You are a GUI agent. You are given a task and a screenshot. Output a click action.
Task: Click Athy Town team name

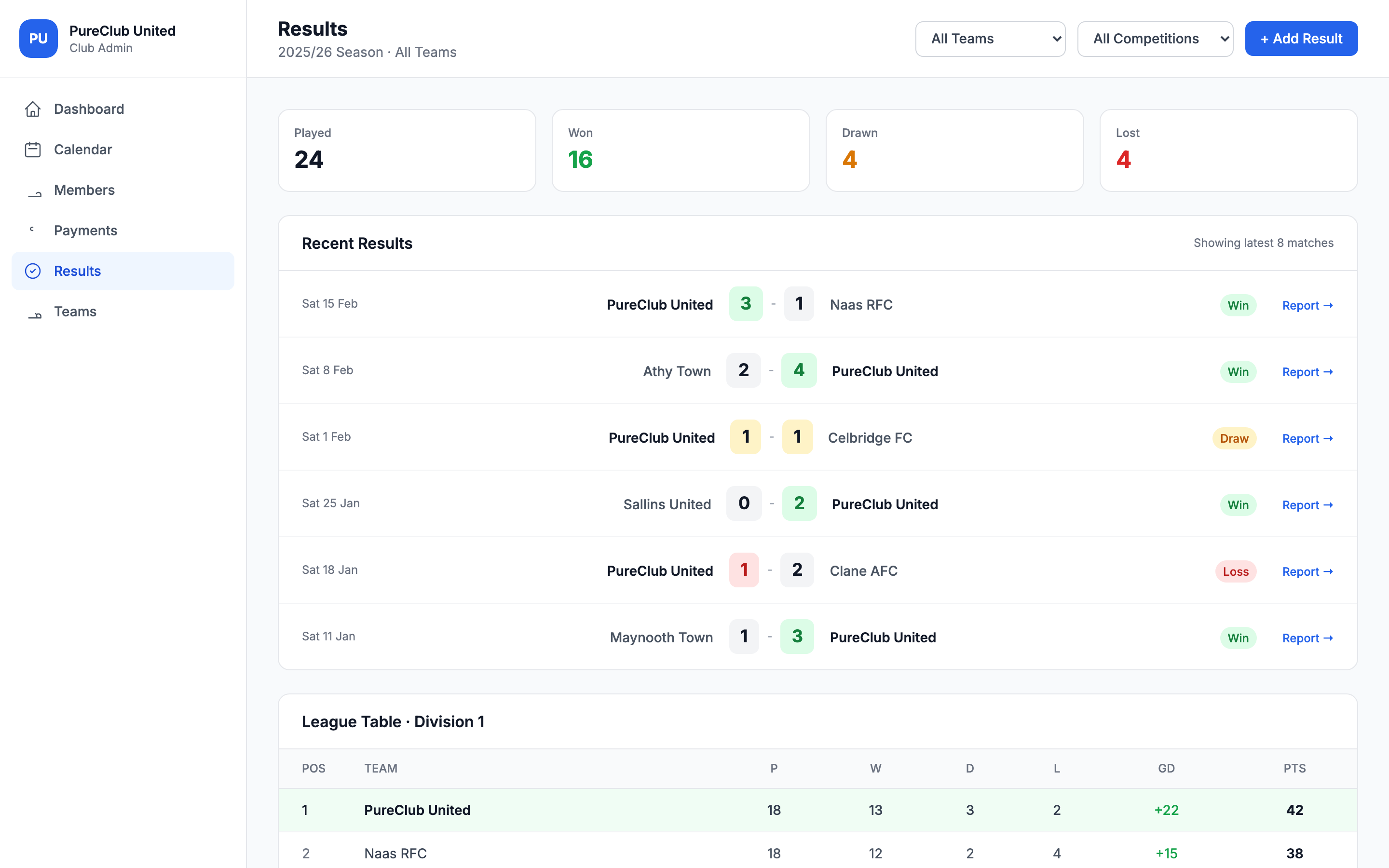tap(677, 371)
